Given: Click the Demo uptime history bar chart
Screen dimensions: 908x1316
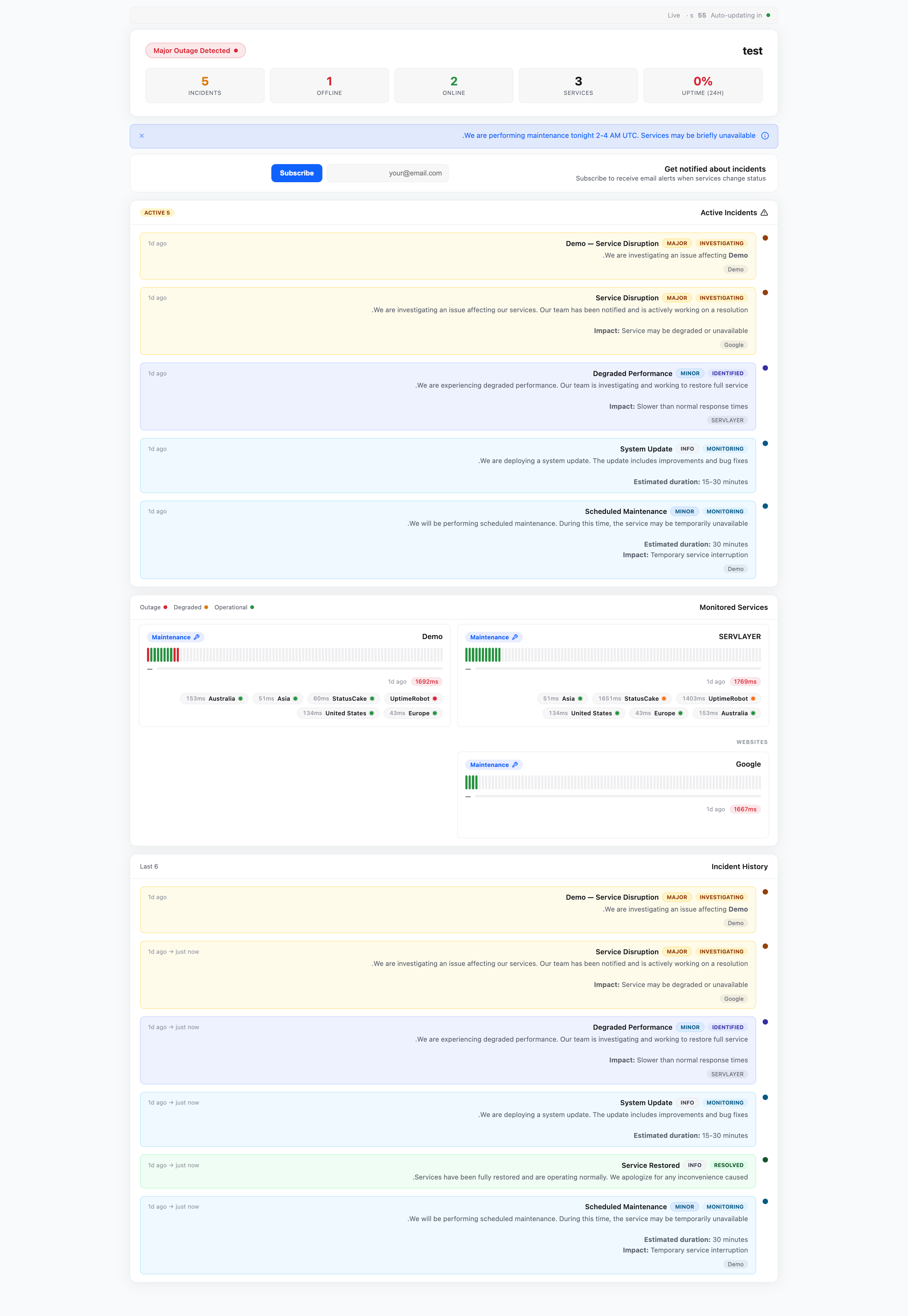Looking at the screenshot, I should [x=295, y=655].
